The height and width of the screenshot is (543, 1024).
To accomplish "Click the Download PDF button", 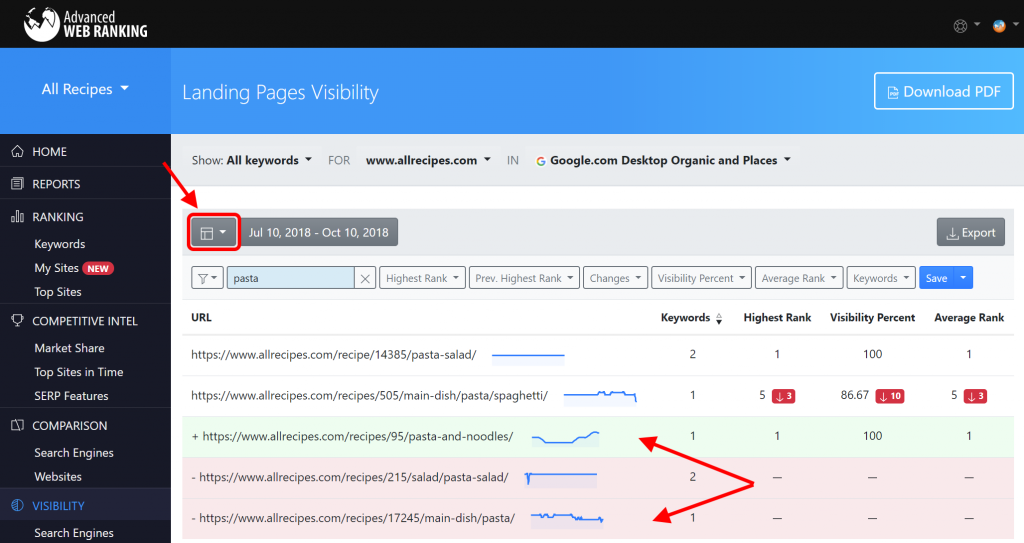I will pyautogui.click(x=944, y=91).
